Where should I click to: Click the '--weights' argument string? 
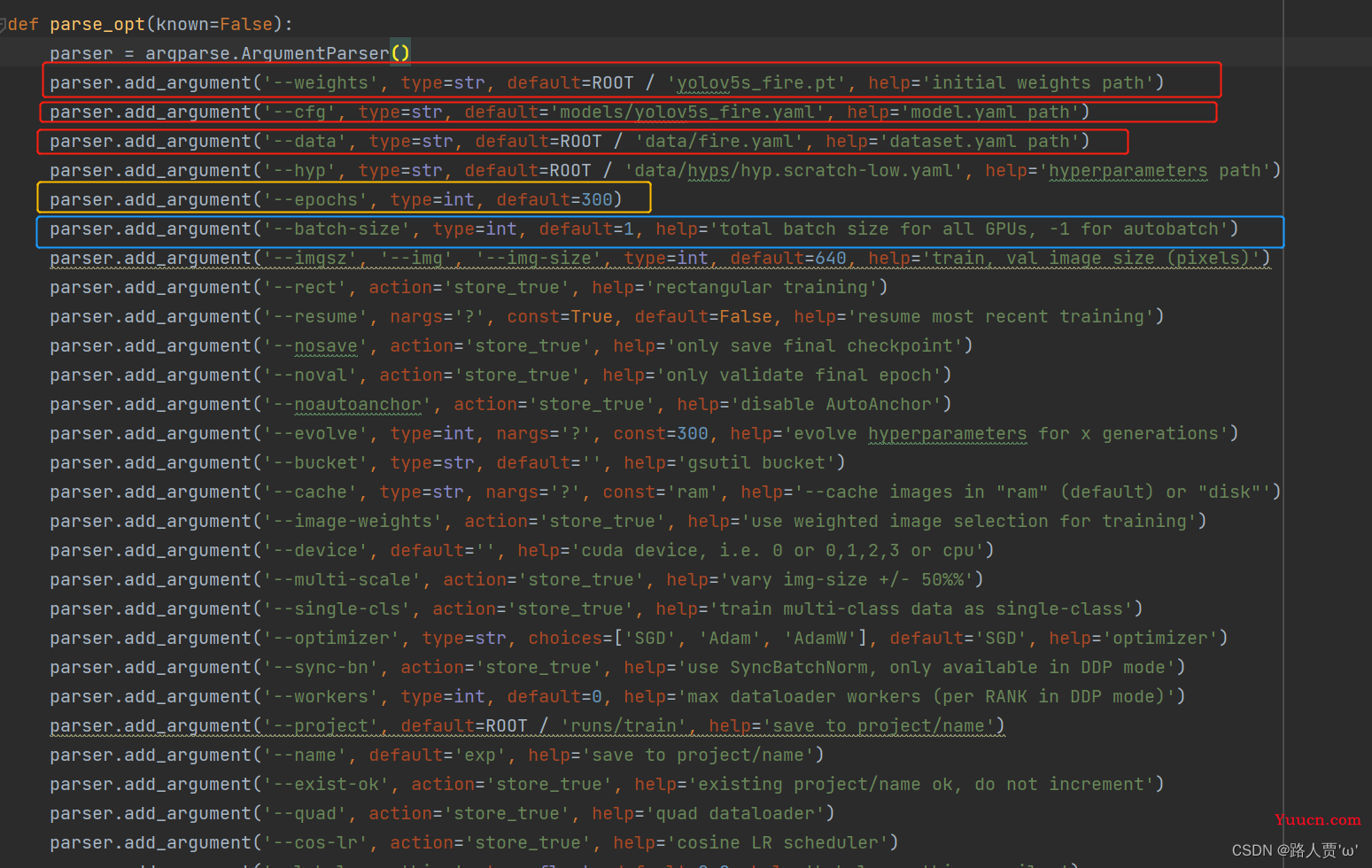click(321, 83)
